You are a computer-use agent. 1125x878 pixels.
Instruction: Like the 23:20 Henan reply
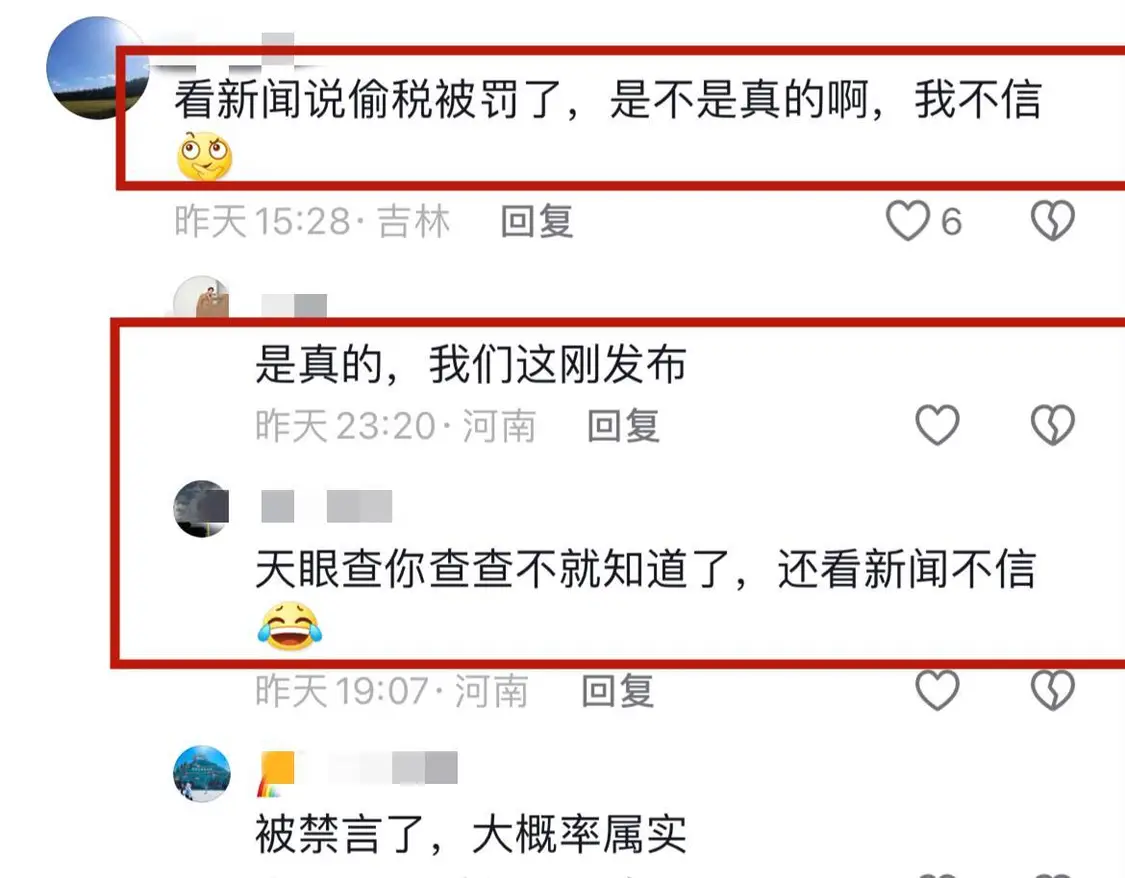[x=937, y=425]
